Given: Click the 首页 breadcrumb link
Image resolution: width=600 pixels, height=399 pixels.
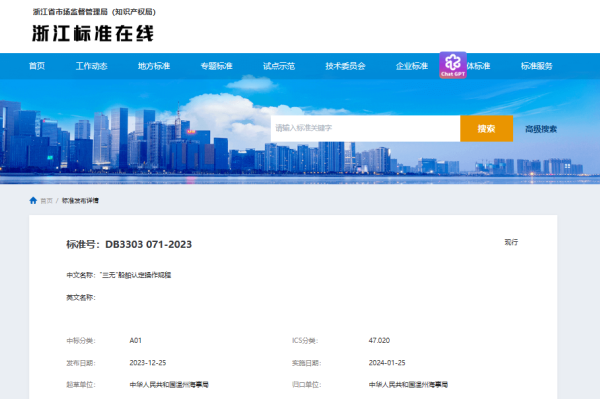Looking at the screenshot, I should click(x=46, y=201).
